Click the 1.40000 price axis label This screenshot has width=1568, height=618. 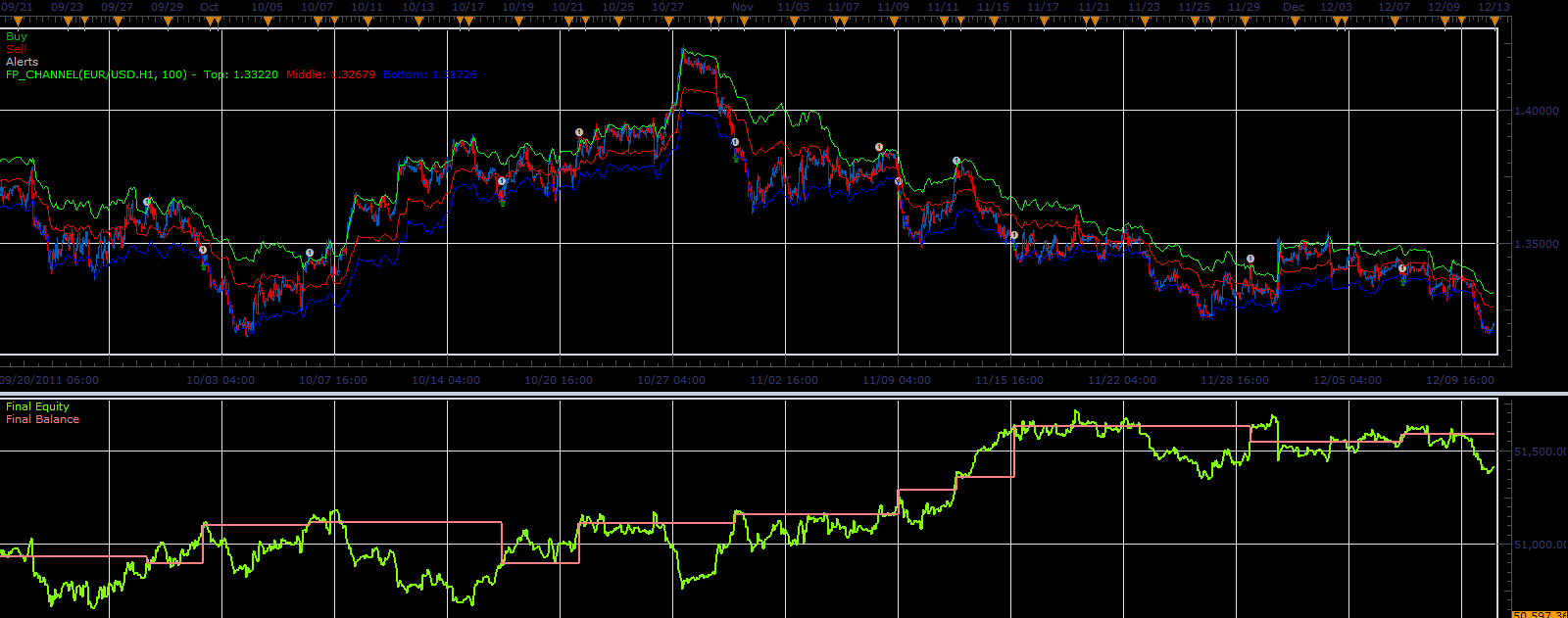(1537, 111)
